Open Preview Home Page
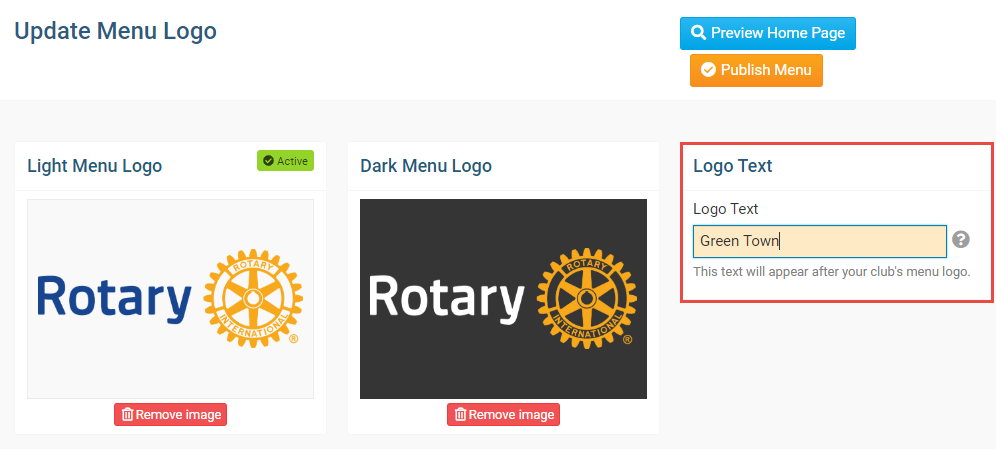Screen dimensions: 996x449 tap(767, 33)
